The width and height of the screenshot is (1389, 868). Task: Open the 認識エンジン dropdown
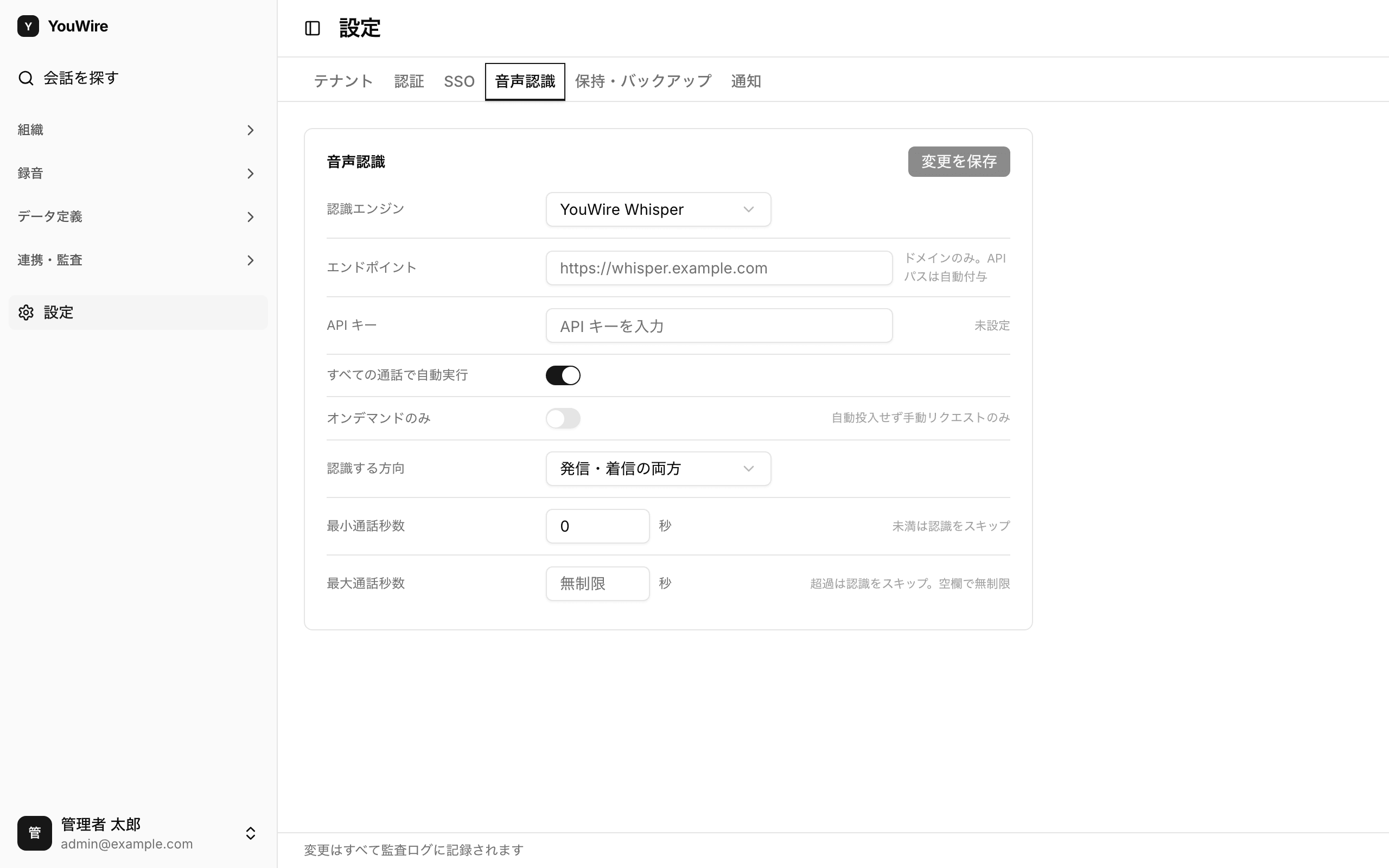coord(658,209)
